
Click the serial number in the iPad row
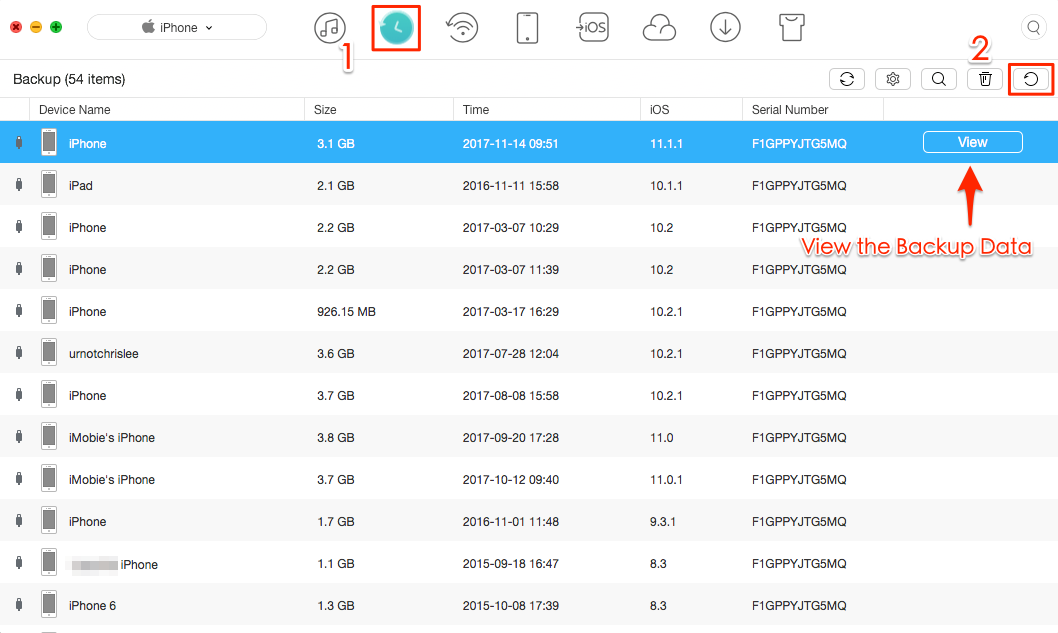click(x=799, y=186)
